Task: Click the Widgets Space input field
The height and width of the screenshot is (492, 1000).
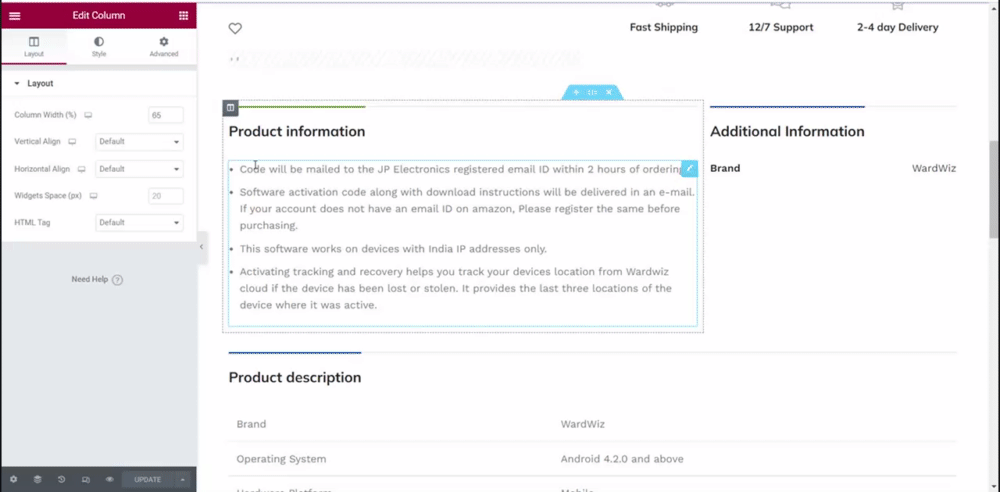Action: tap(166, 196)
